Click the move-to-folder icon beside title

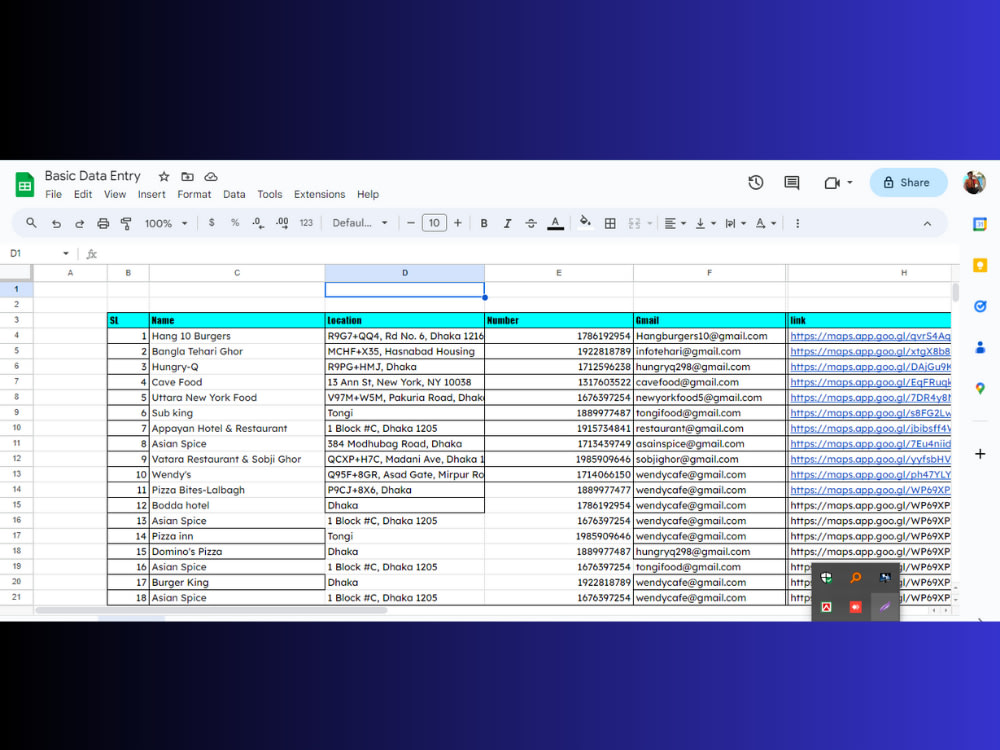point(188,177)
